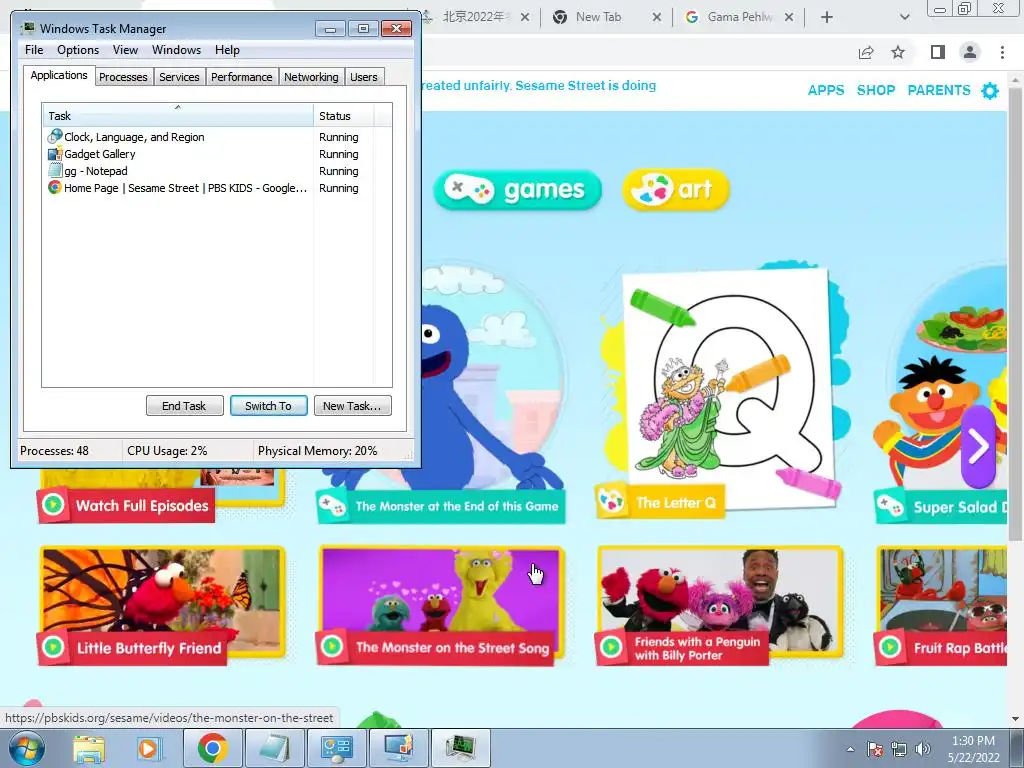This screenshot has height=768, width=1024.
Task: Open Windows Start menu orb
Action: 25,748
